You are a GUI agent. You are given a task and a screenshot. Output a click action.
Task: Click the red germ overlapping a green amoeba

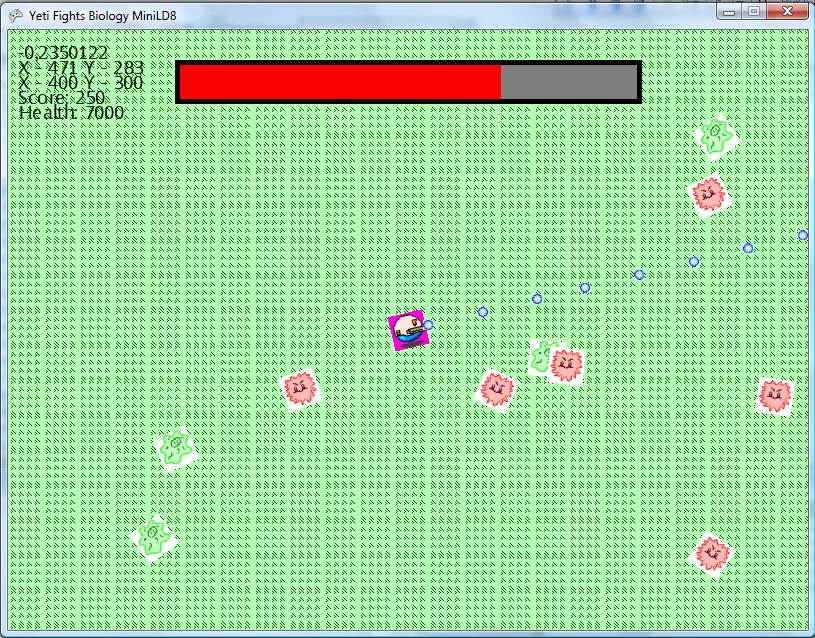tap(566, 365)
